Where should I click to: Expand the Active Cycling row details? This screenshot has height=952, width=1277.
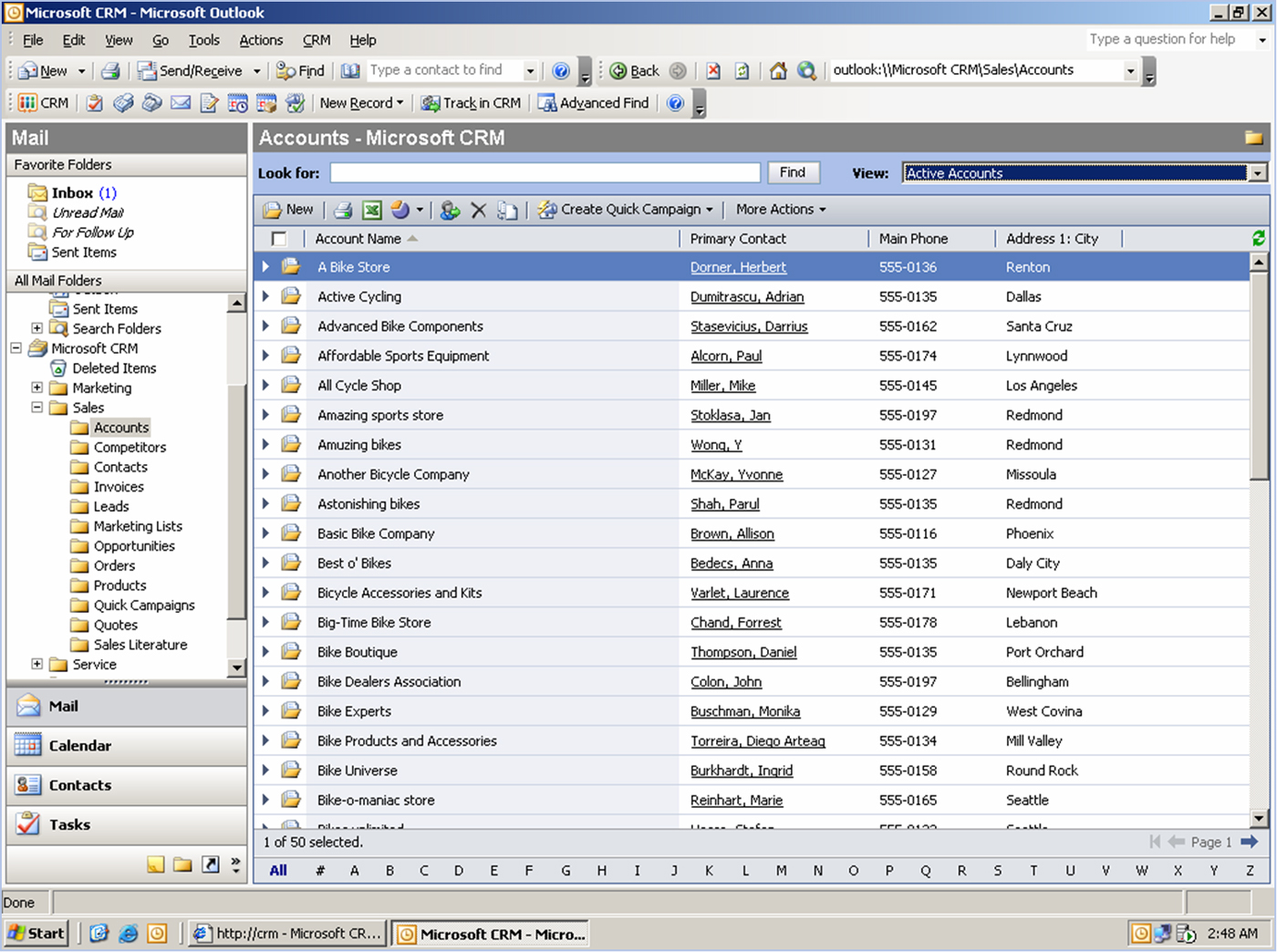pyautogui.click(x=265, y=296)
